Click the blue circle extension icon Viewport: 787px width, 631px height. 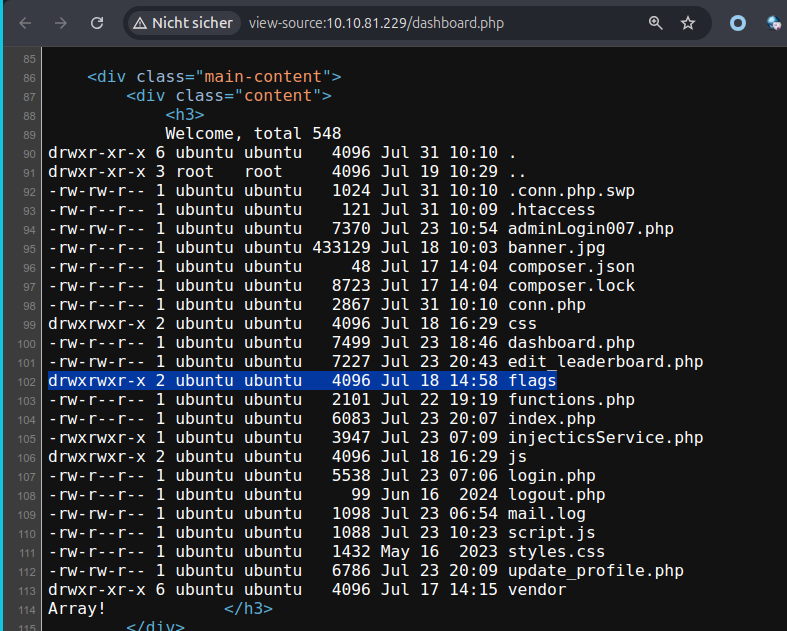(x=738, y=22)
